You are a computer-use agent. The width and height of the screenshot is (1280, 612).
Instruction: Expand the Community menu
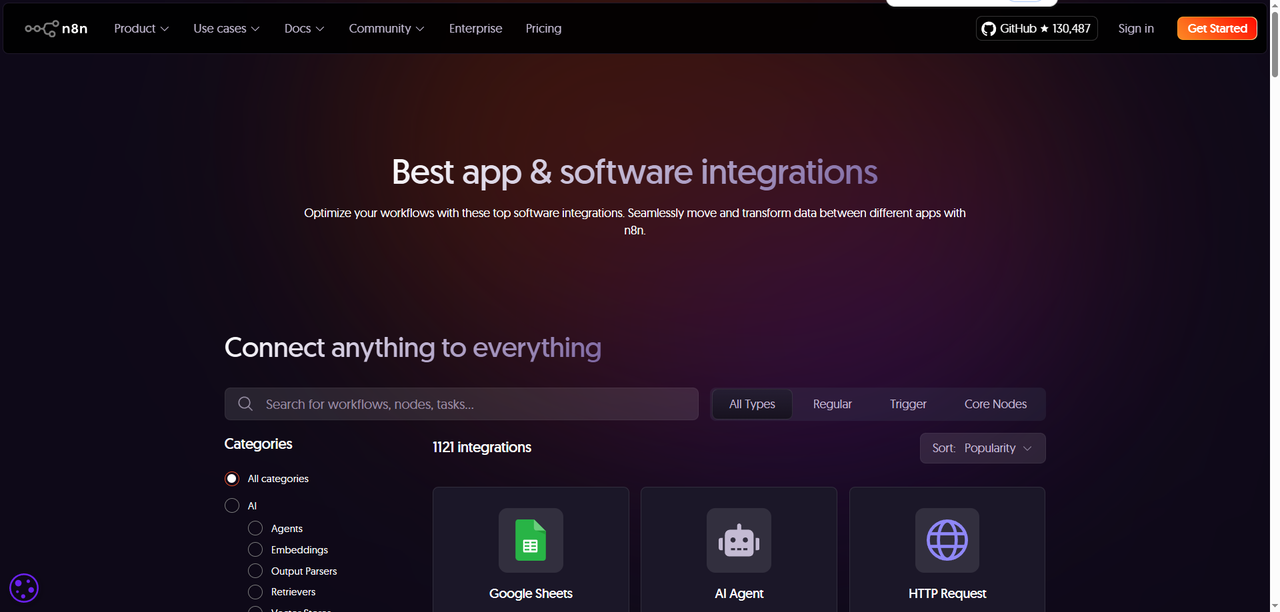pos(386,29)
